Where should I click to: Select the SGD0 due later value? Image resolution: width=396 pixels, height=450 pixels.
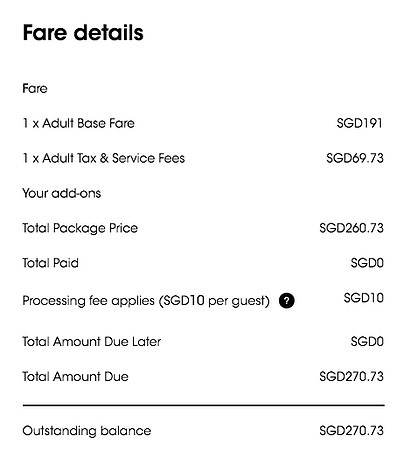[367, 342]
